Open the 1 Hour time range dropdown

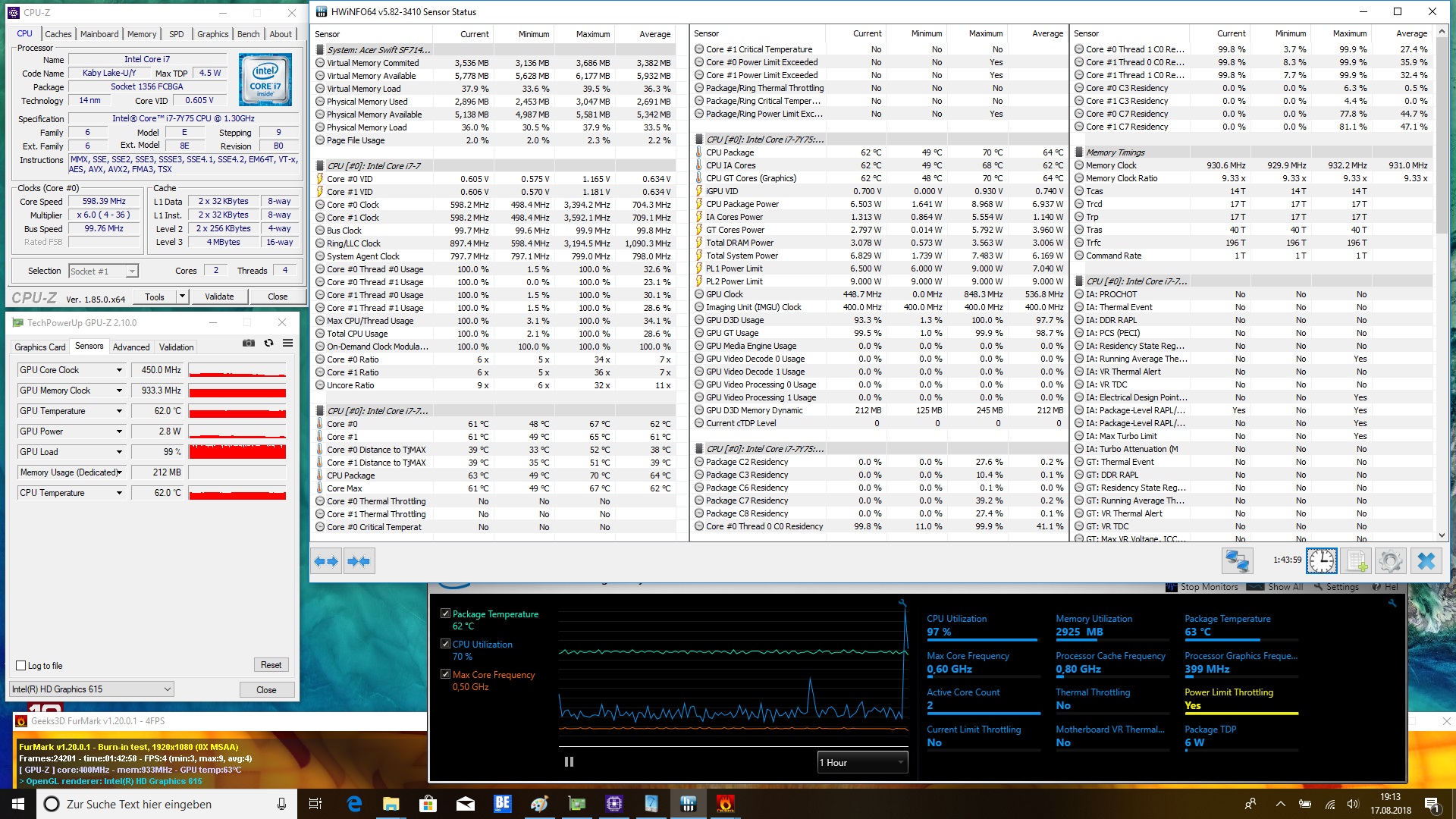862,762
